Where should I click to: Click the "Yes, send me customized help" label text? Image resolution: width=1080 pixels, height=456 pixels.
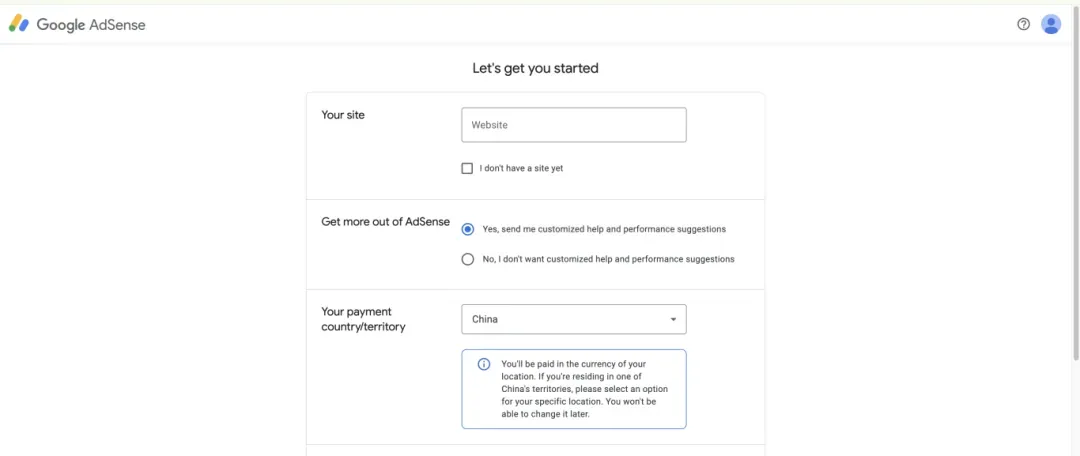point(604,229)
